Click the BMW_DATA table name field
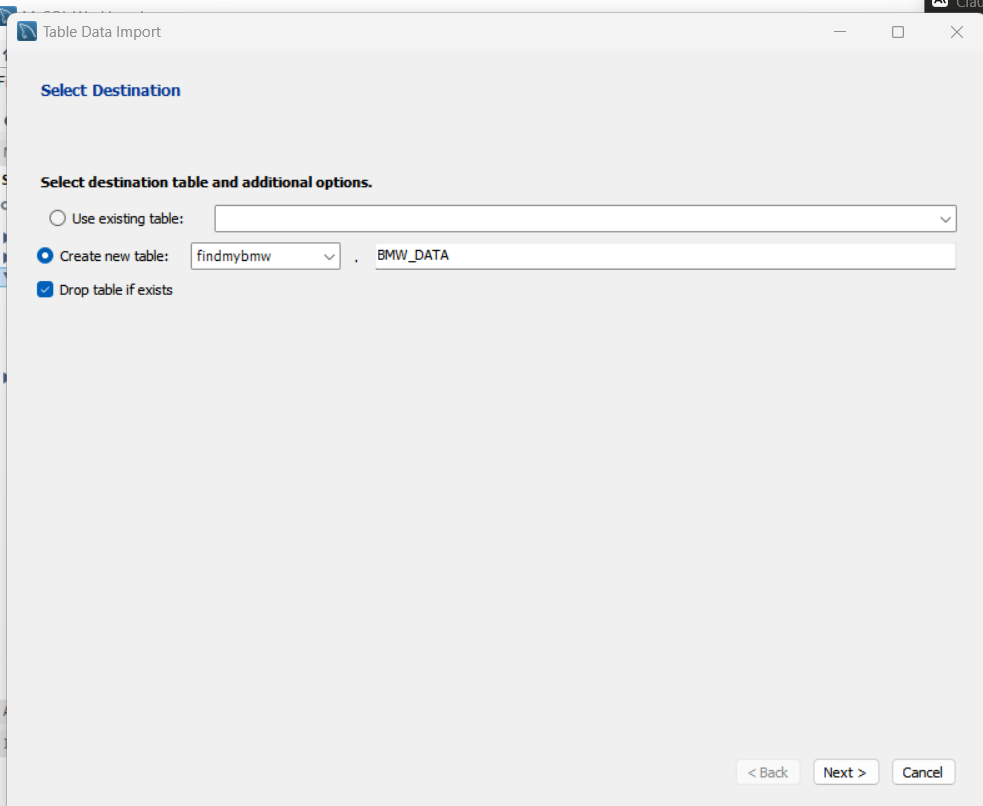 [665, 256]
